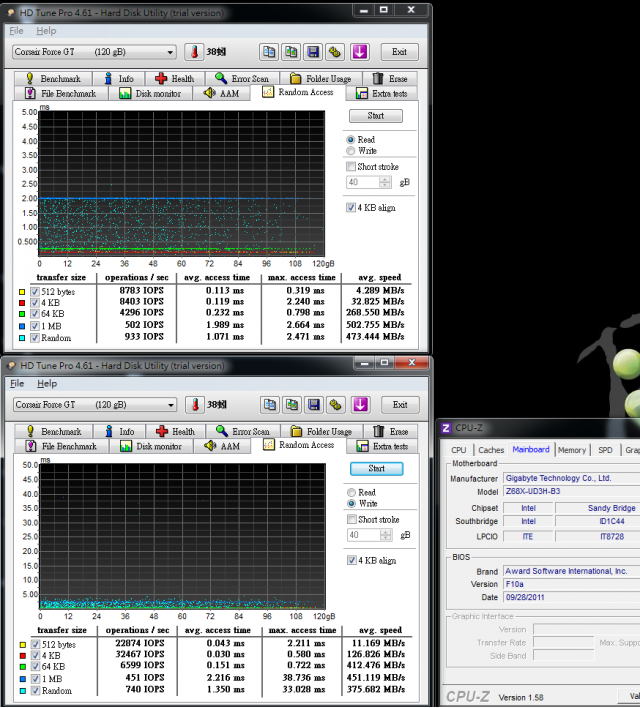Click short stroke size stepper in top HD Tune
Image resolution: width=640 pixels, height=708 pixels.
[x=385, y=182]
